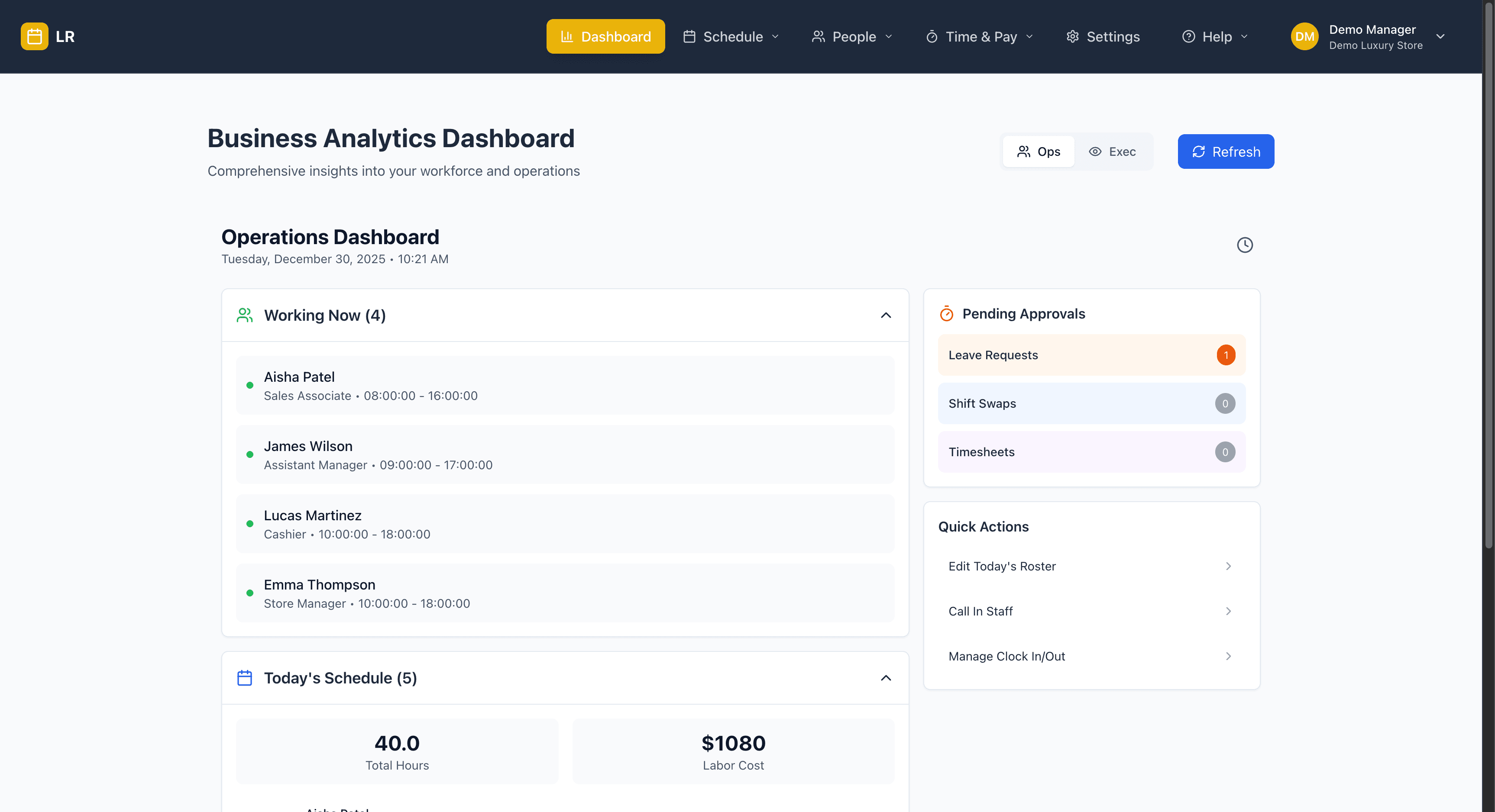
Task: Switch to the Dashboard tab
Action: pos(605,36)
